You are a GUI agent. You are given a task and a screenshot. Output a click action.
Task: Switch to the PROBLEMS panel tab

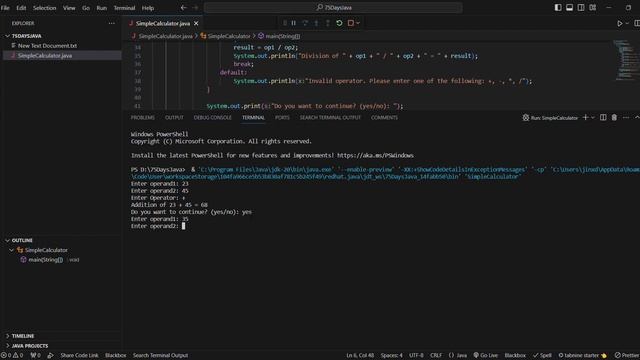(x=142, y=118)
